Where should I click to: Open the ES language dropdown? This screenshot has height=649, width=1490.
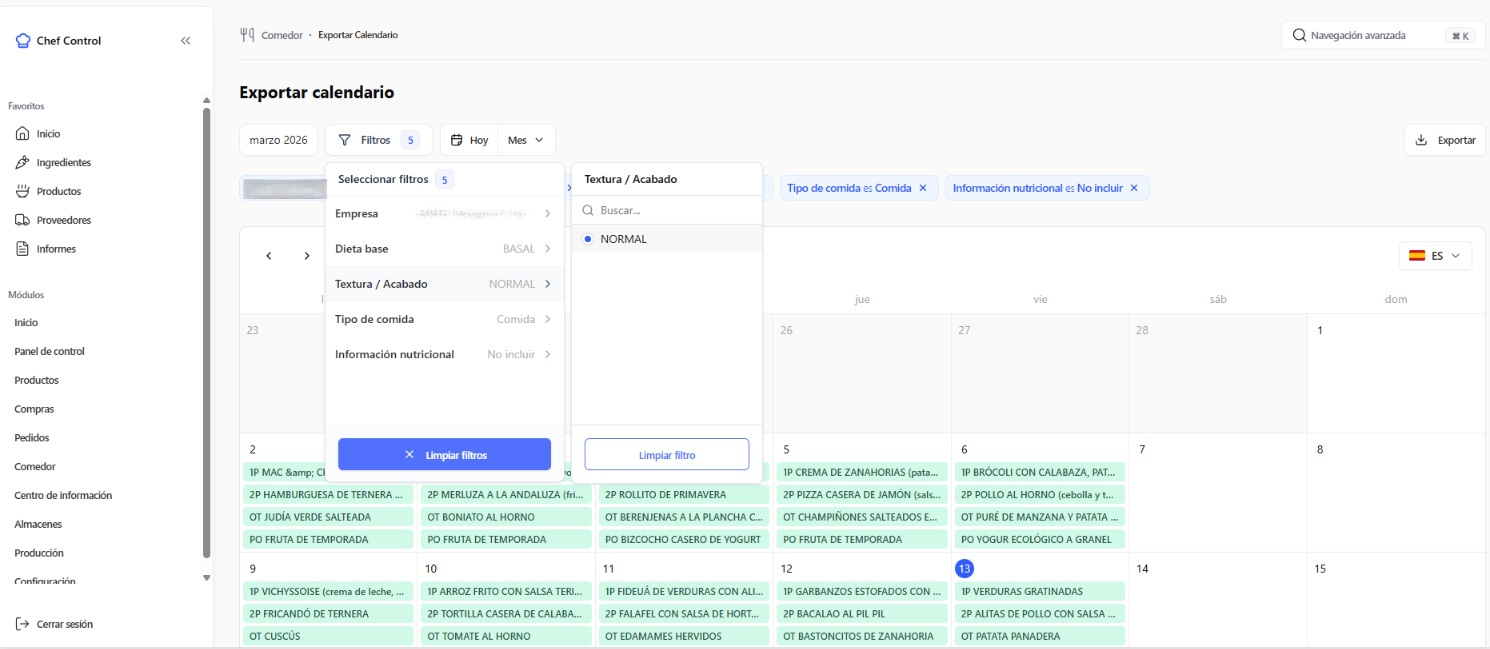coord(1435,256)
